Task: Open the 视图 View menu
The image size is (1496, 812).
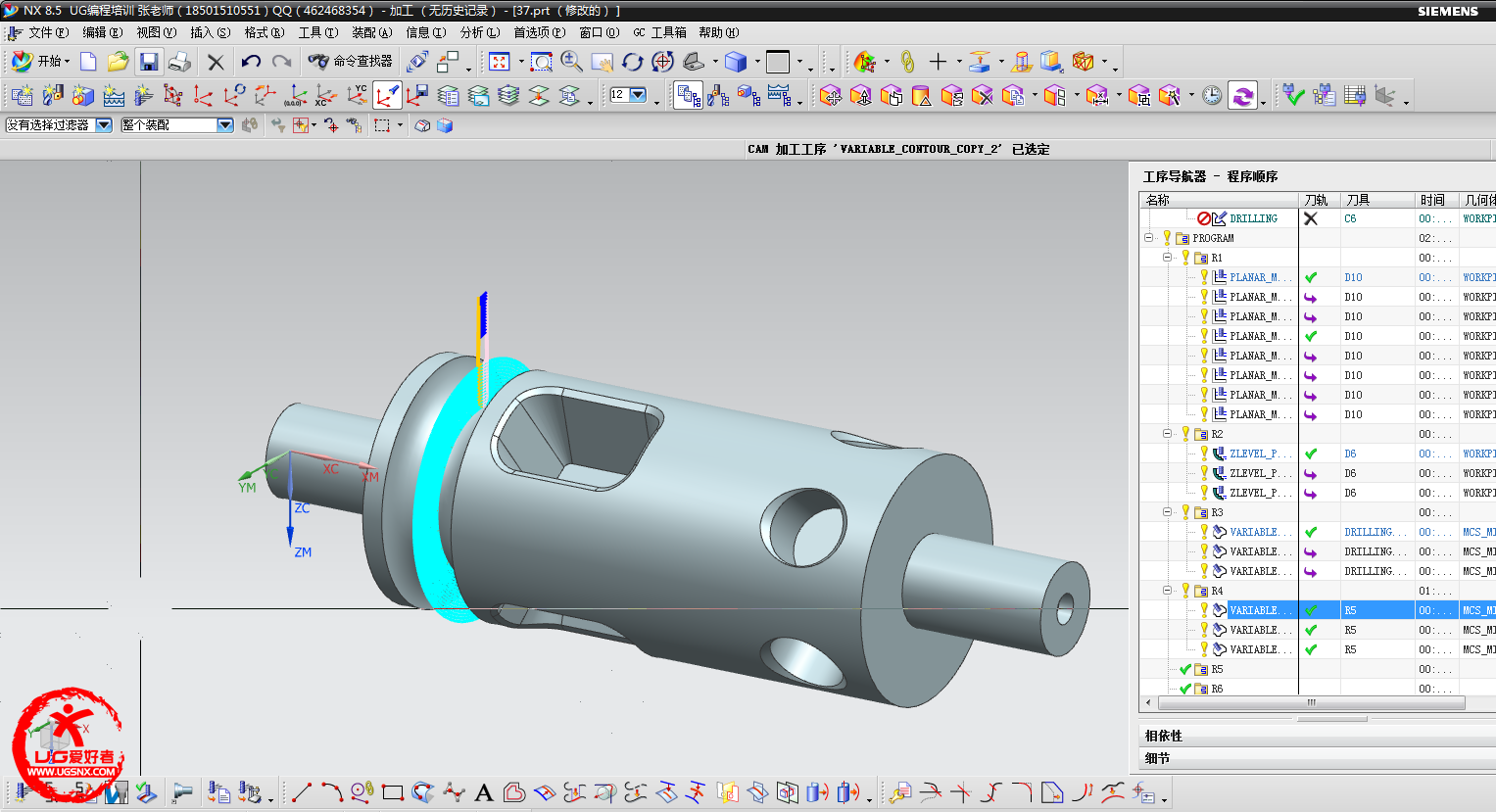Action: pos(156,32)
